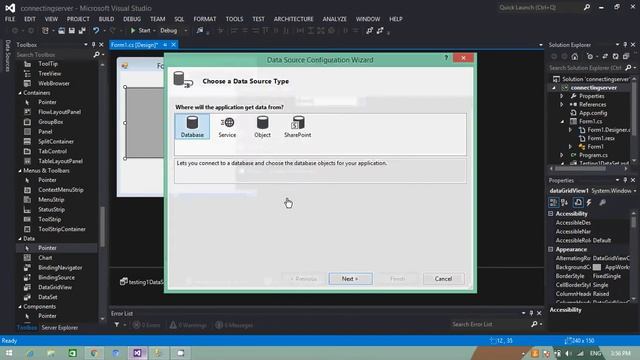This screenshot has width=640, height=360.
Task: Open Visual Studio from the Windows taskbar
Action: (x=138, y=353)
